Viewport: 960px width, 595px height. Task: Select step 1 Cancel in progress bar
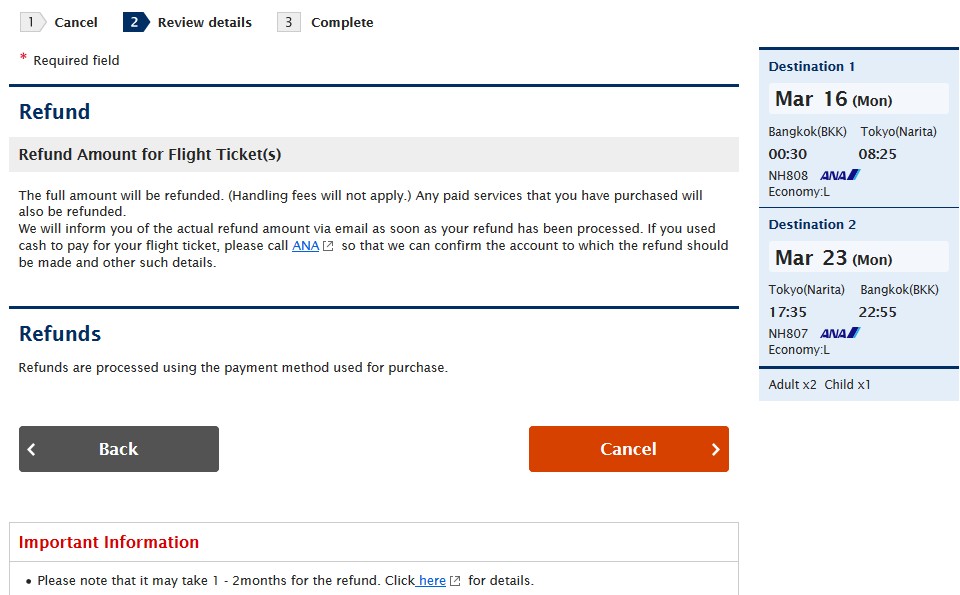[x=60, y=22]
